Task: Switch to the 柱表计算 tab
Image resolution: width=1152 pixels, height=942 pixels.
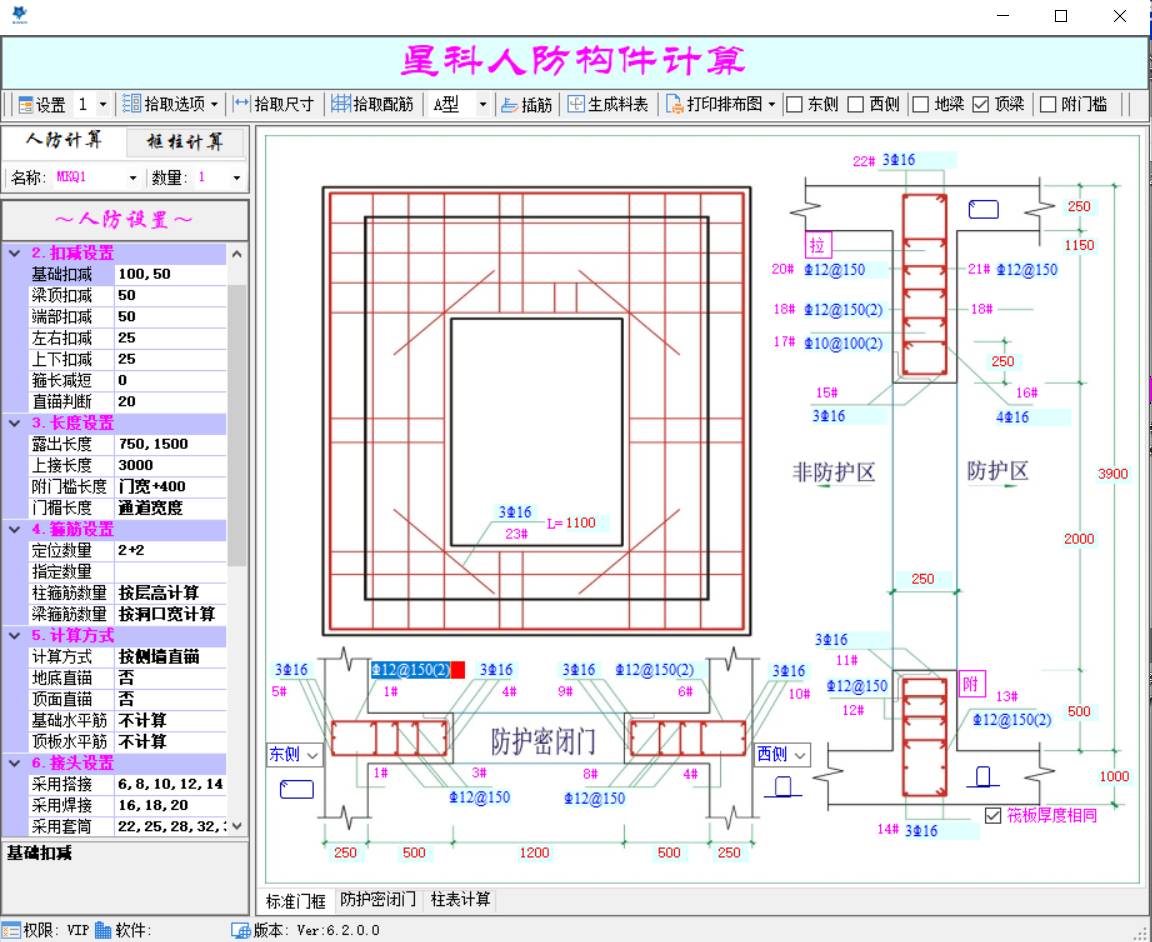Action: [x=461, y=899]
